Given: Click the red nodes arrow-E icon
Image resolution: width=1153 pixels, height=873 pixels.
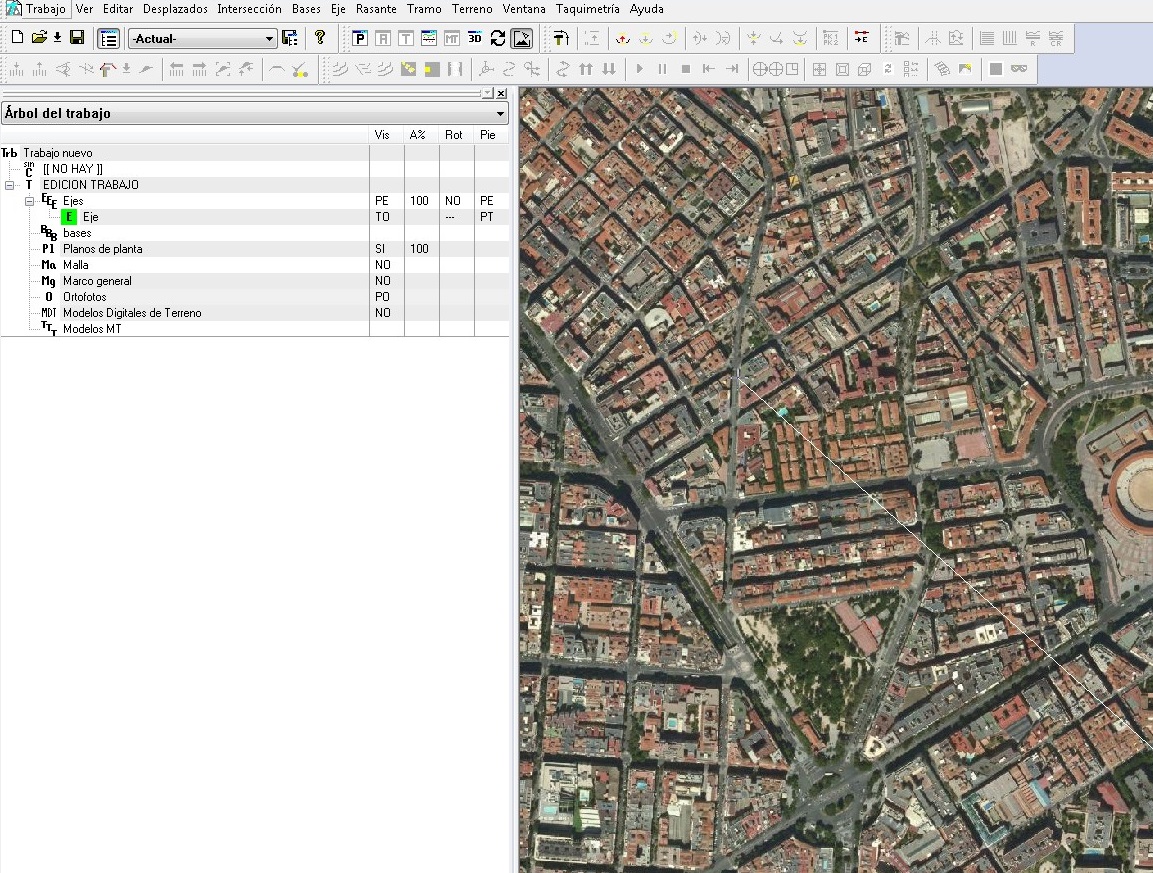Looking at the screenshot, I should click(861, 38).
